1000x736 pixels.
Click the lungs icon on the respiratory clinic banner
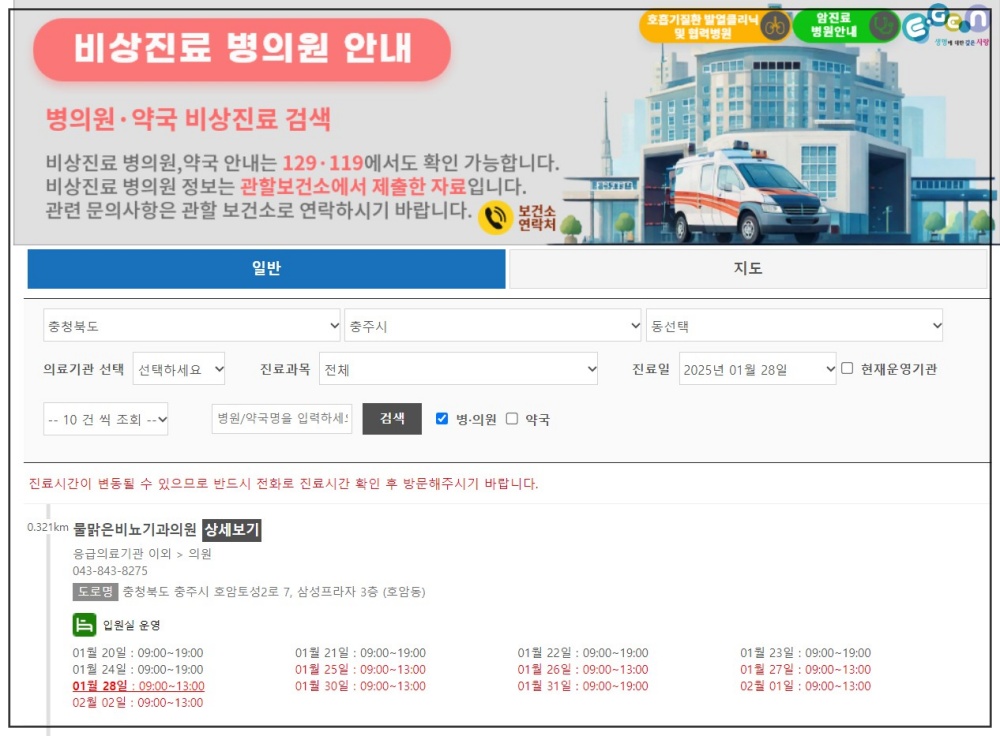(774, 26)
